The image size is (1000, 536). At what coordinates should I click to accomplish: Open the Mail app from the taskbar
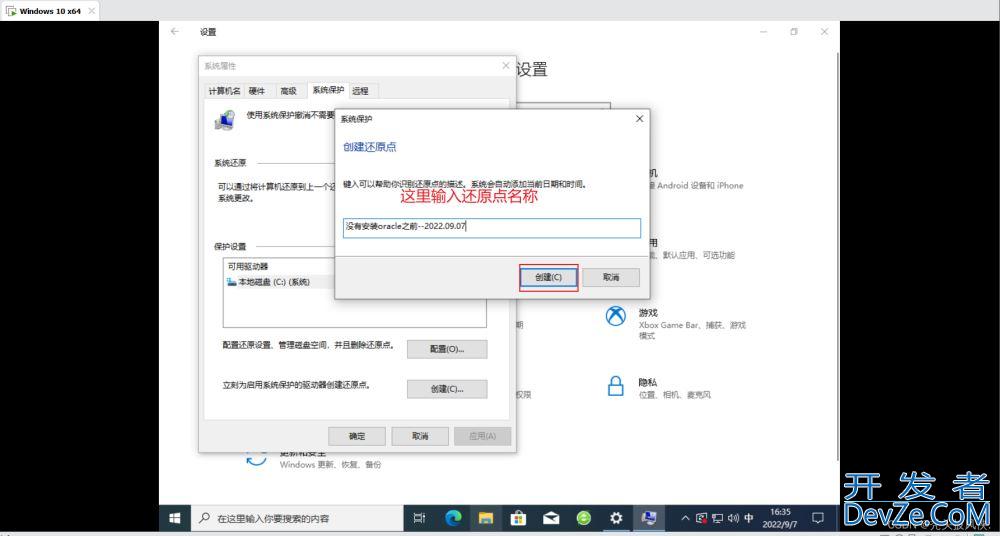[551, 517]
